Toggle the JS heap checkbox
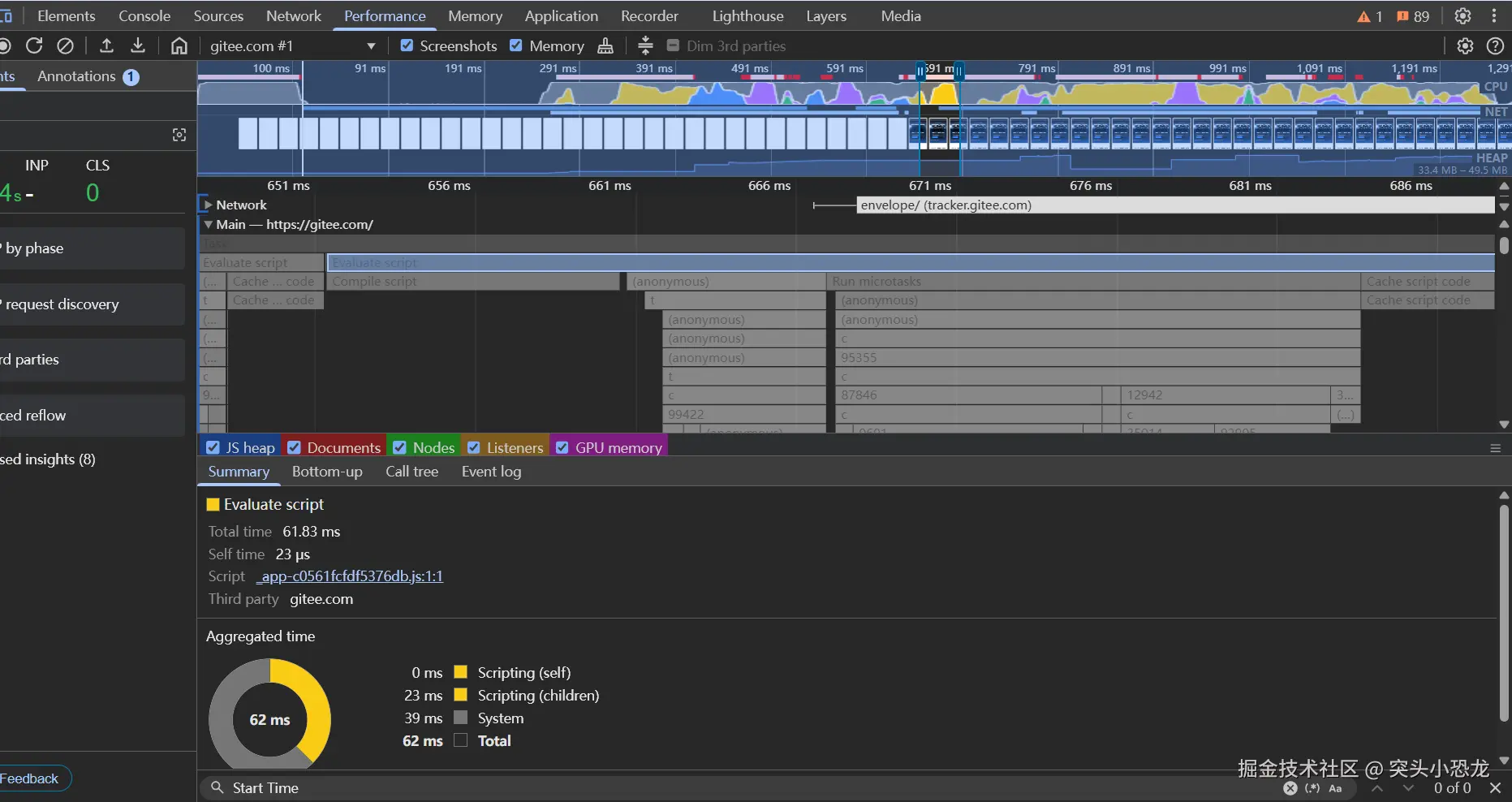Image resolution: width=1512 pixels, height=802 pixels. click(x=213, y=447)
